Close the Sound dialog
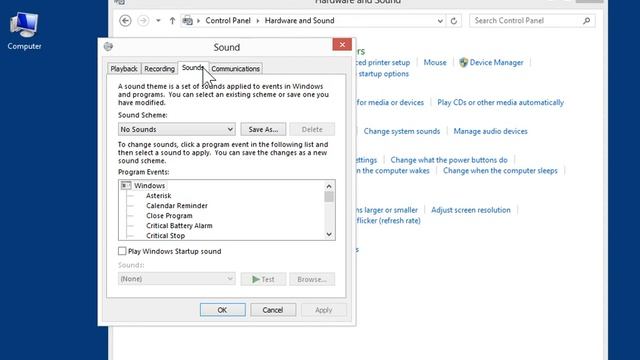This screenshot has height=360, width=640. (342, 44)
